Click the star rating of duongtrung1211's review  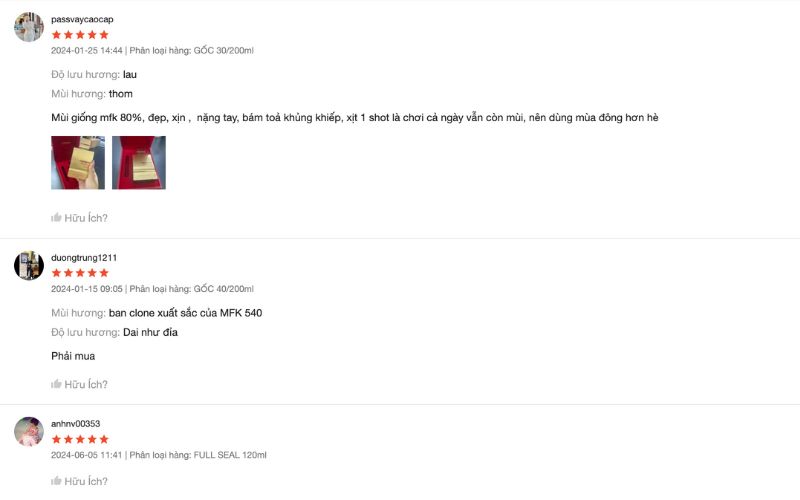pyautogui.click(x=80, y=273)
